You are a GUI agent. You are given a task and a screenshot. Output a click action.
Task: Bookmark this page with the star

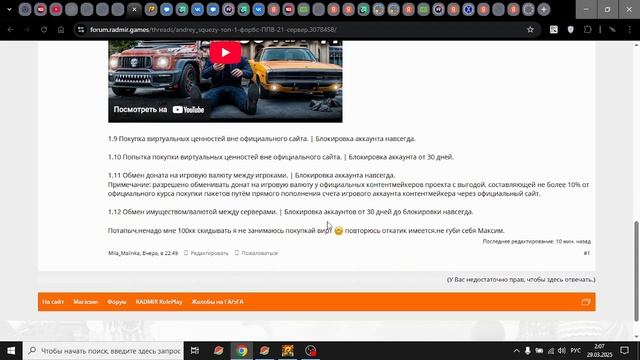(x=530, y=29)
